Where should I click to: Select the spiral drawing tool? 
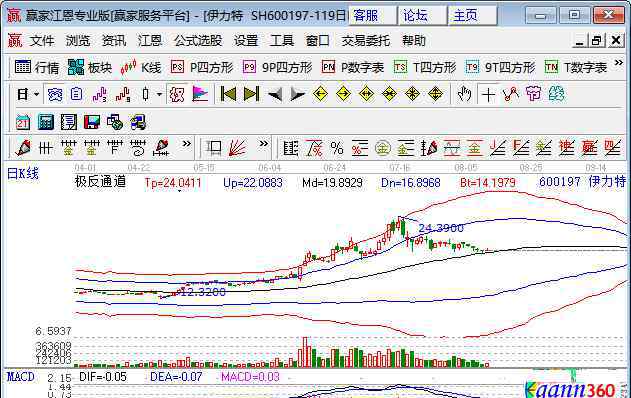click(x=138, y=148)
